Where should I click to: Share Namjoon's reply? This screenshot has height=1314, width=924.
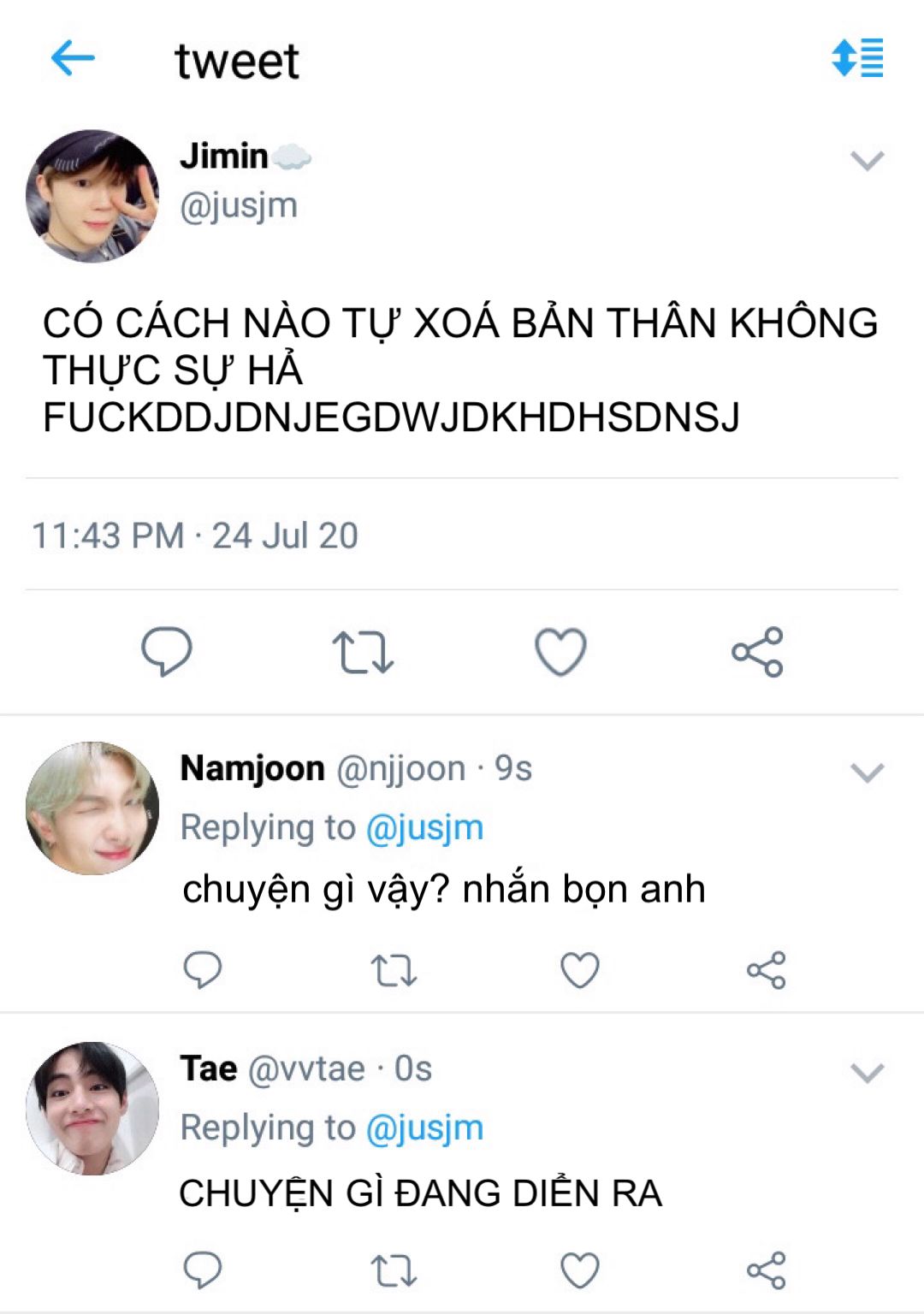(x=767, y=970)
